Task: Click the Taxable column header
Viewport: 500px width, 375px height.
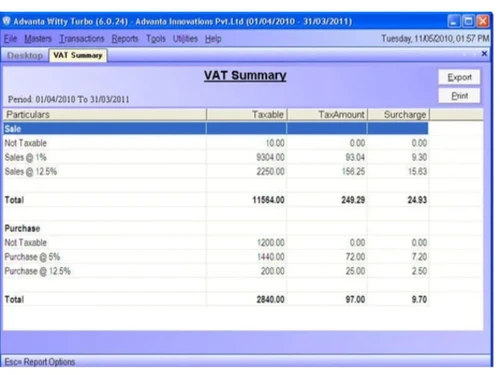Action: pos(246,115)
